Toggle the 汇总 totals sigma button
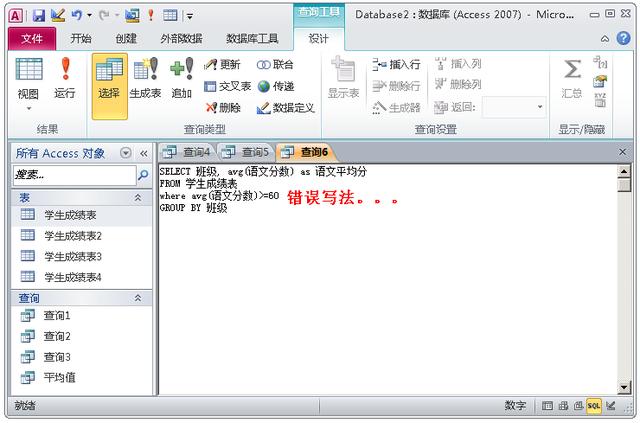The image size is (640, 423). (x=571, y=78)
